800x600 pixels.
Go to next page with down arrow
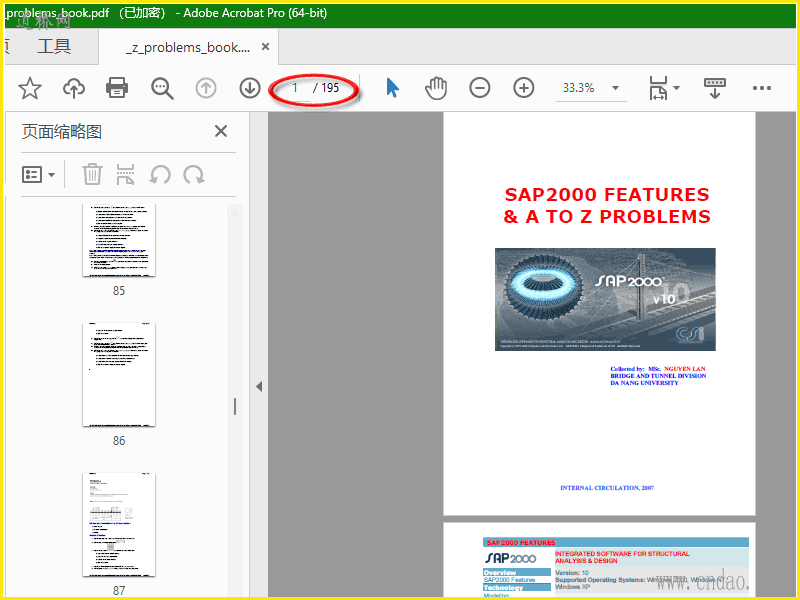pos(250,88)
